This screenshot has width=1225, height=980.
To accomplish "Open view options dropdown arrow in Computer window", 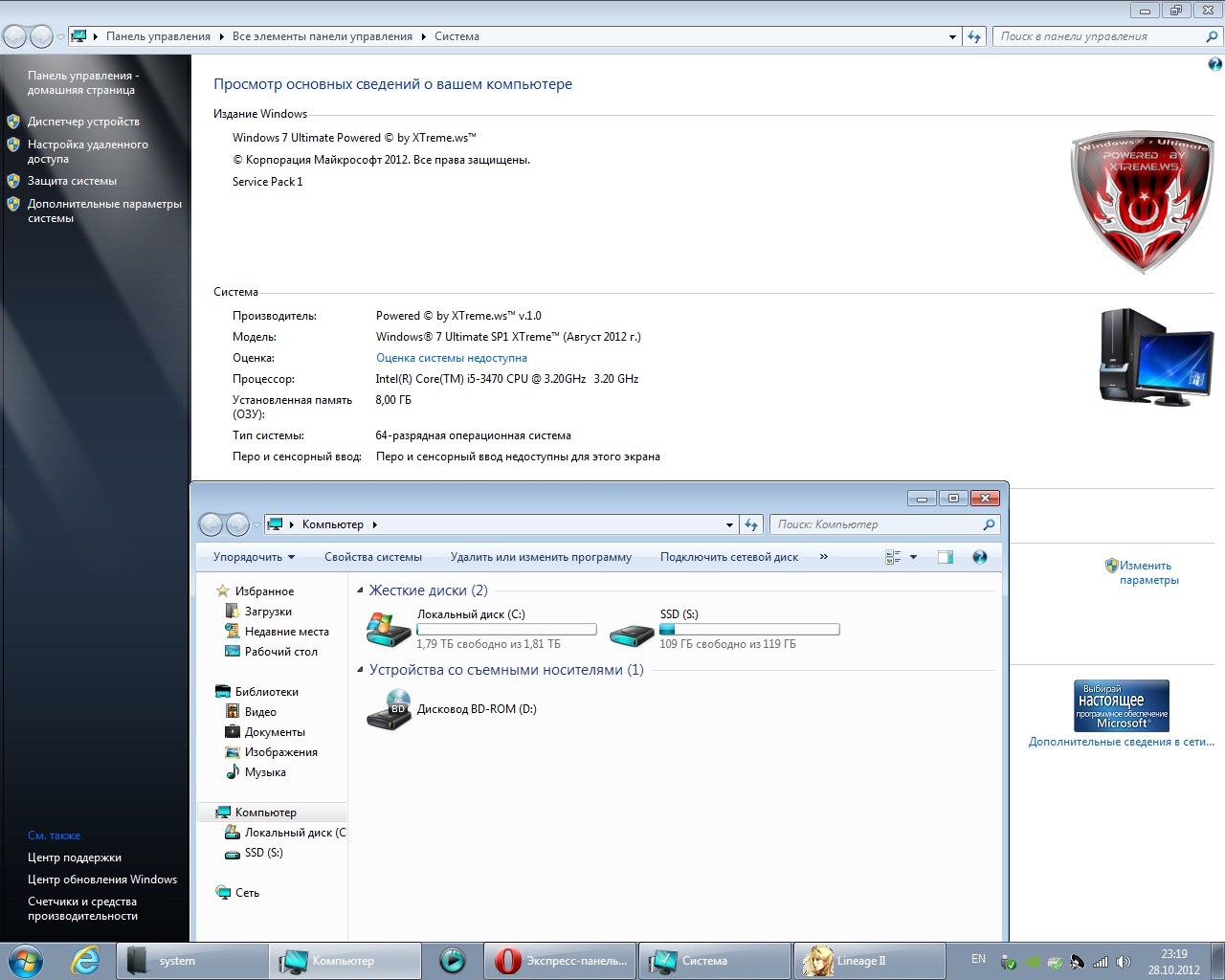I will click(x=913, y=557).
